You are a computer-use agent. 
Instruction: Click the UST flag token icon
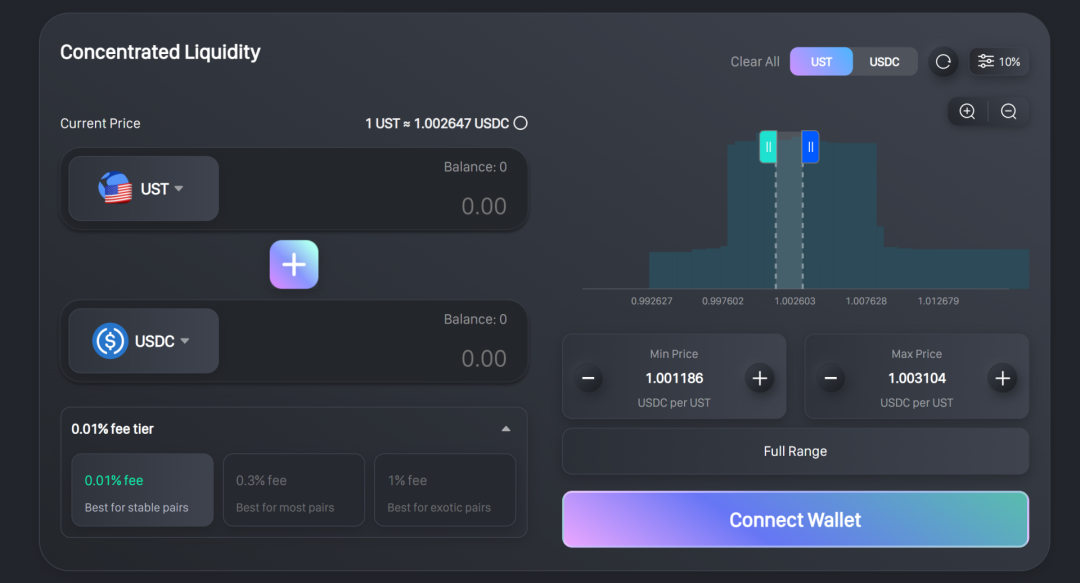tap(115, 188)
